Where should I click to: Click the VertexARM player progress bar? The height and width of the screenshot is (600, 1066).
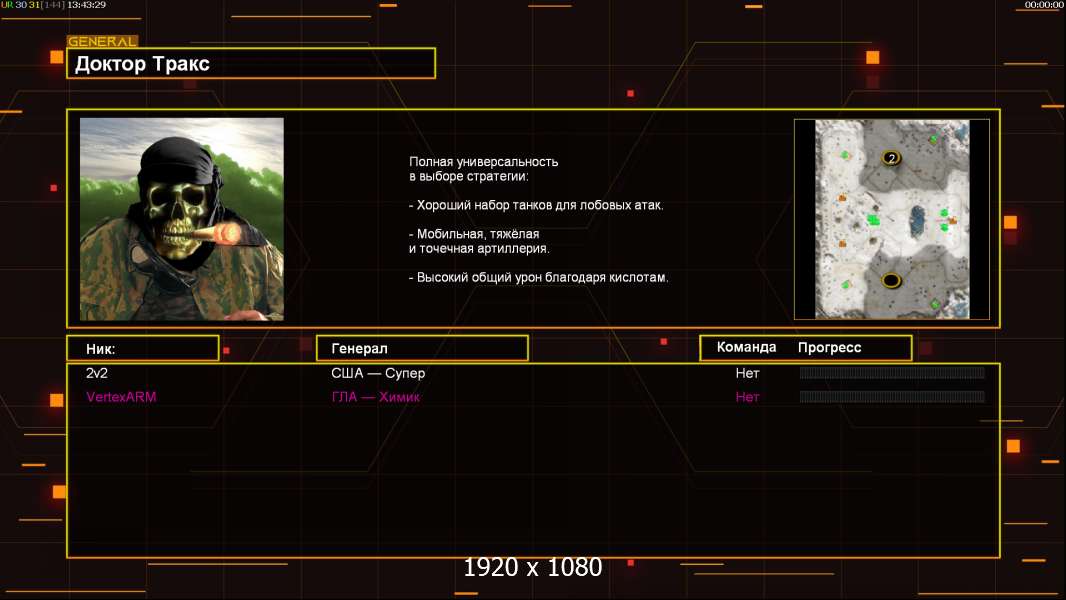(892, 396)
